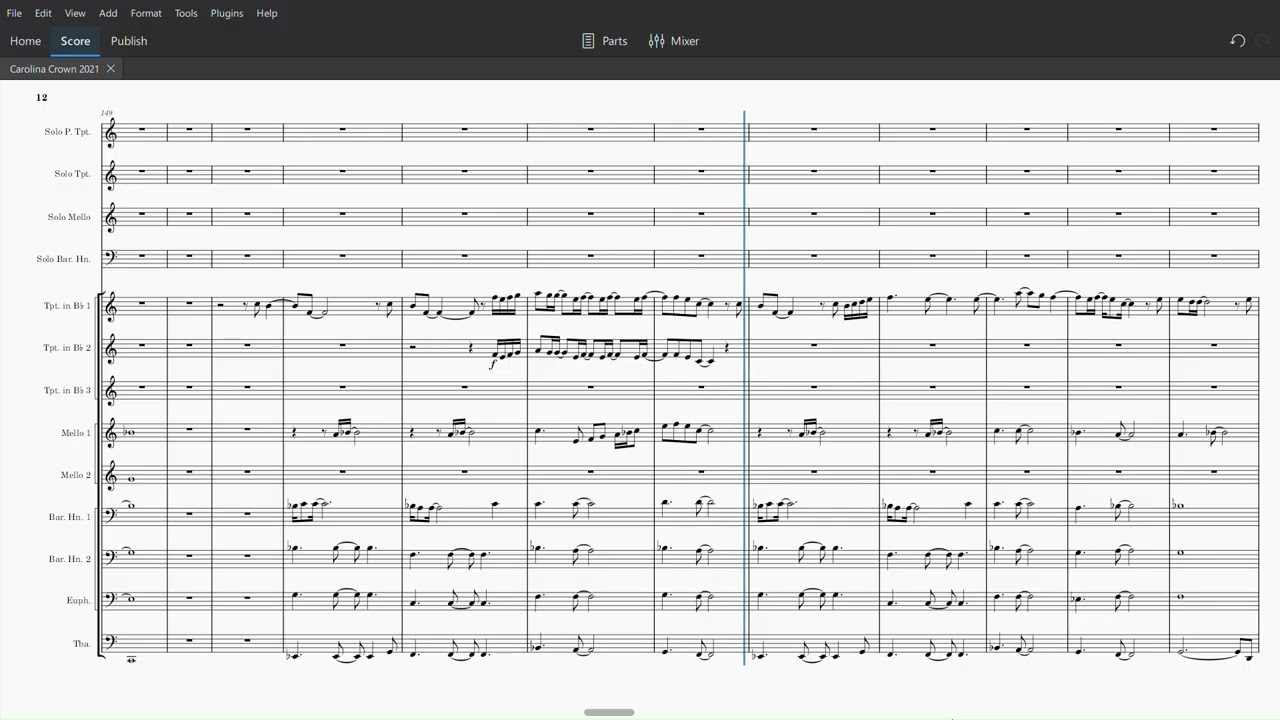This screenshot has height=720, width=1280.
Task: Select the Euph. staff label
Action: coord(79,601)
